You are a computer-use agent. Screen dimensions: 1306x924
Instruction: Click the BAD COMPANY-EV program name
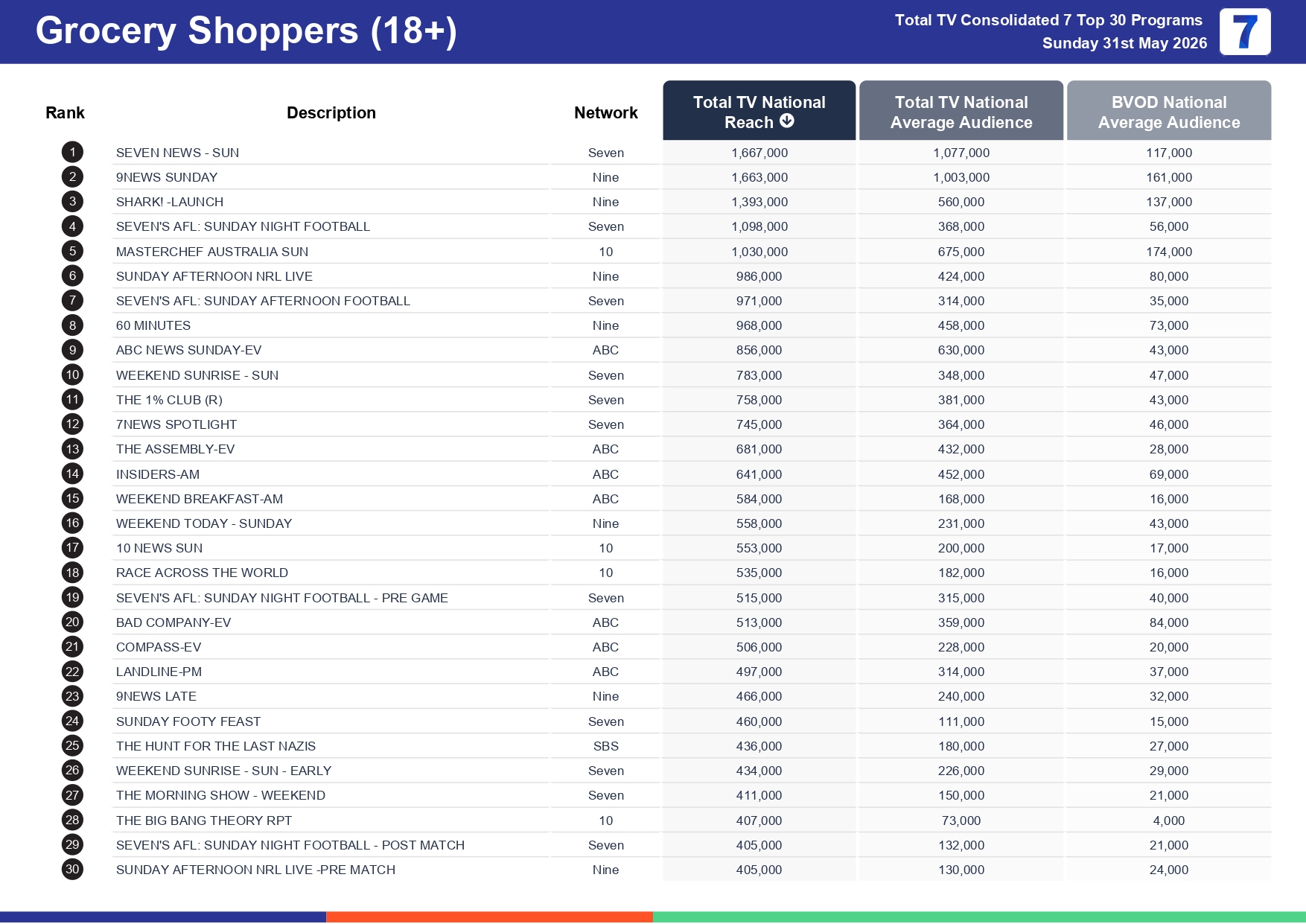173,622
